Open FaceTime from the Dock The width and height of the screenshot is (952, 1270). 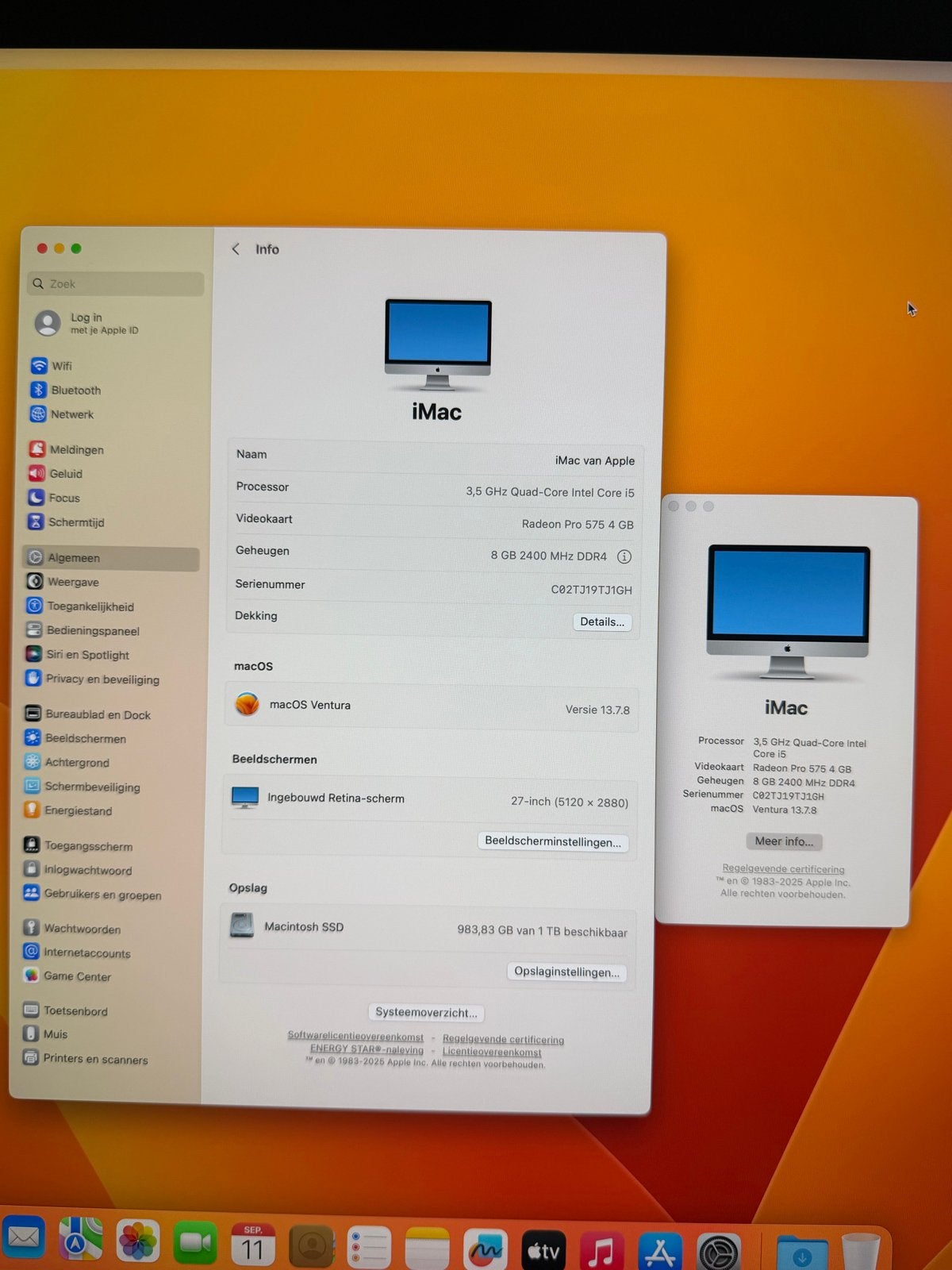(x=195, y=1242)
